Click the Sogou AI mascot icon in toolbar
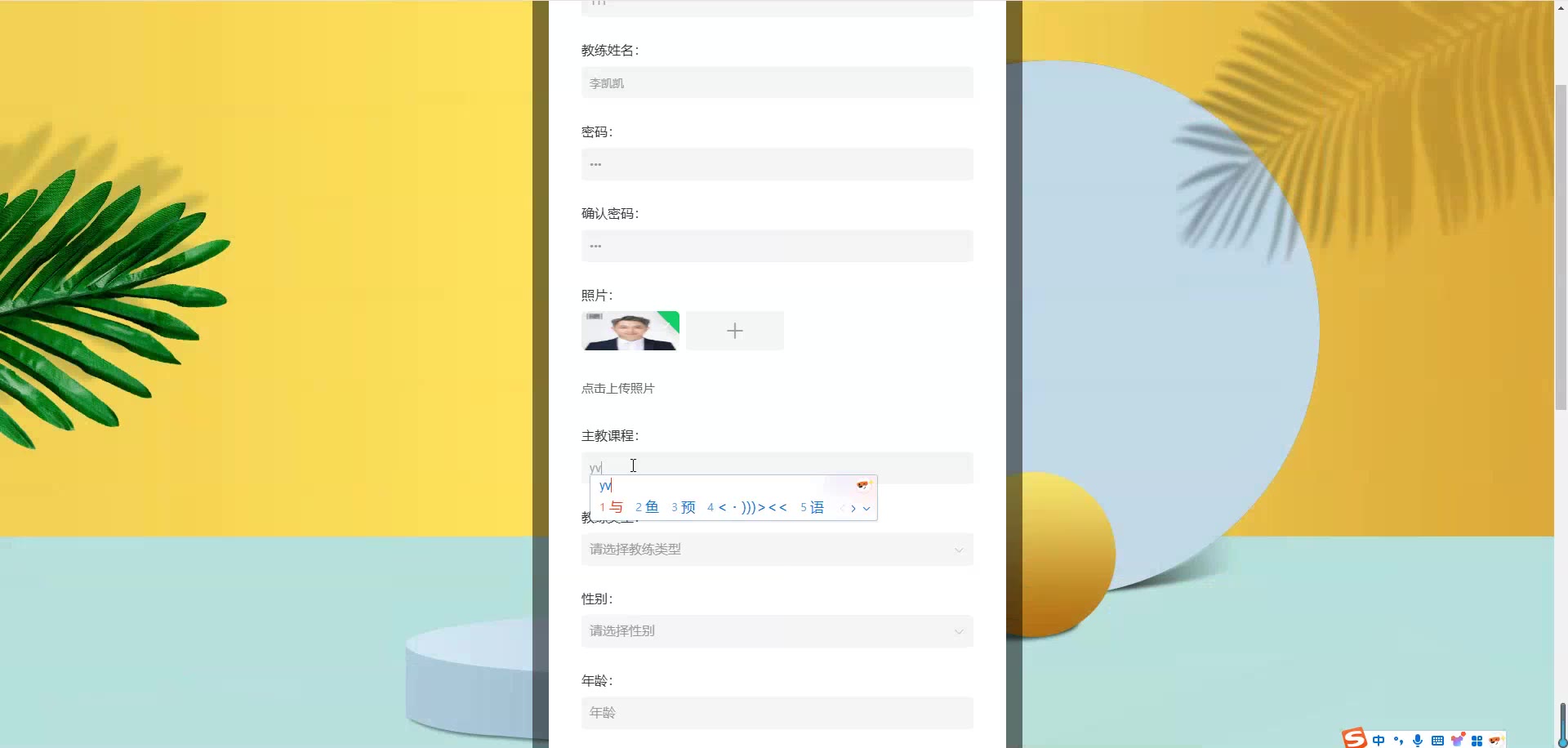The image size is (1568, 748). pyautogui.click(x=1496, y=740)
